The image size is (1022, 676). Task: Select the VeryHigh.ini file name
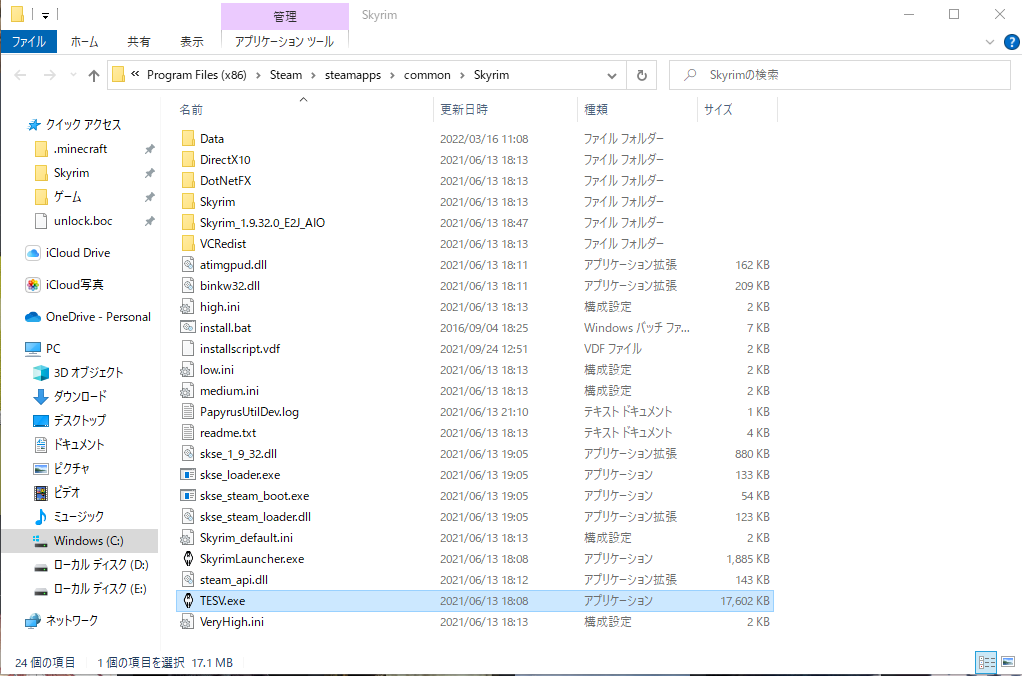[231, 621]
